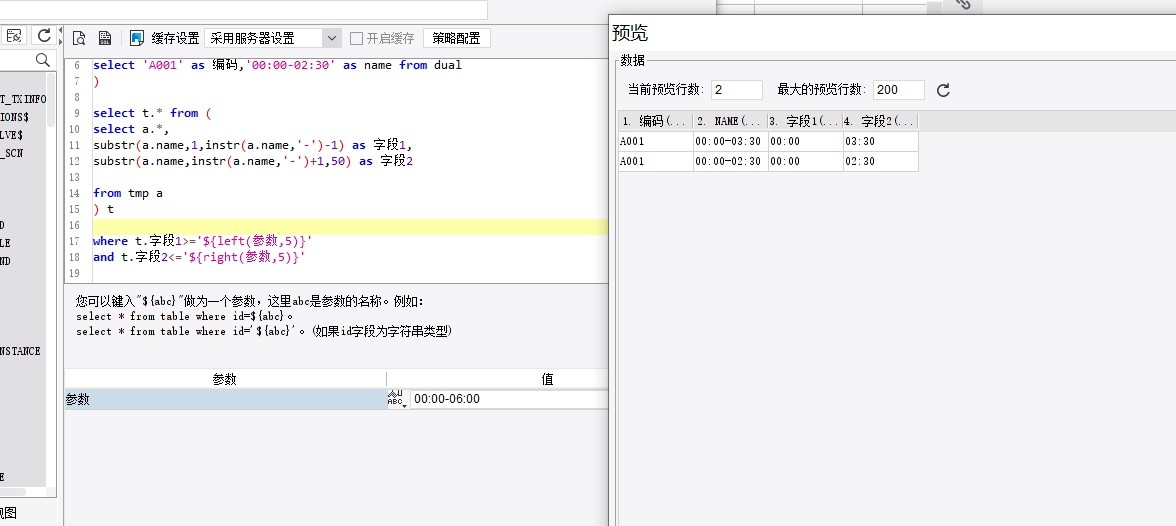Click the blue cache settings icon
This screenshot has width=1176, height=526.
click(x=136, y=38)
